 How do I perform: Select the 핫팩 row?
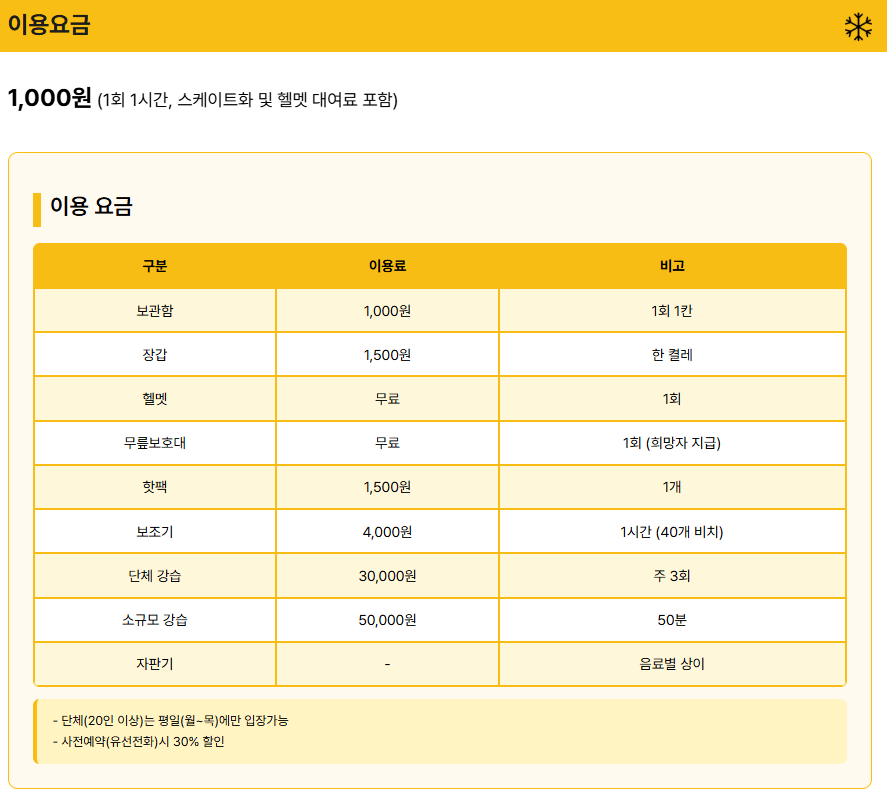155,487
